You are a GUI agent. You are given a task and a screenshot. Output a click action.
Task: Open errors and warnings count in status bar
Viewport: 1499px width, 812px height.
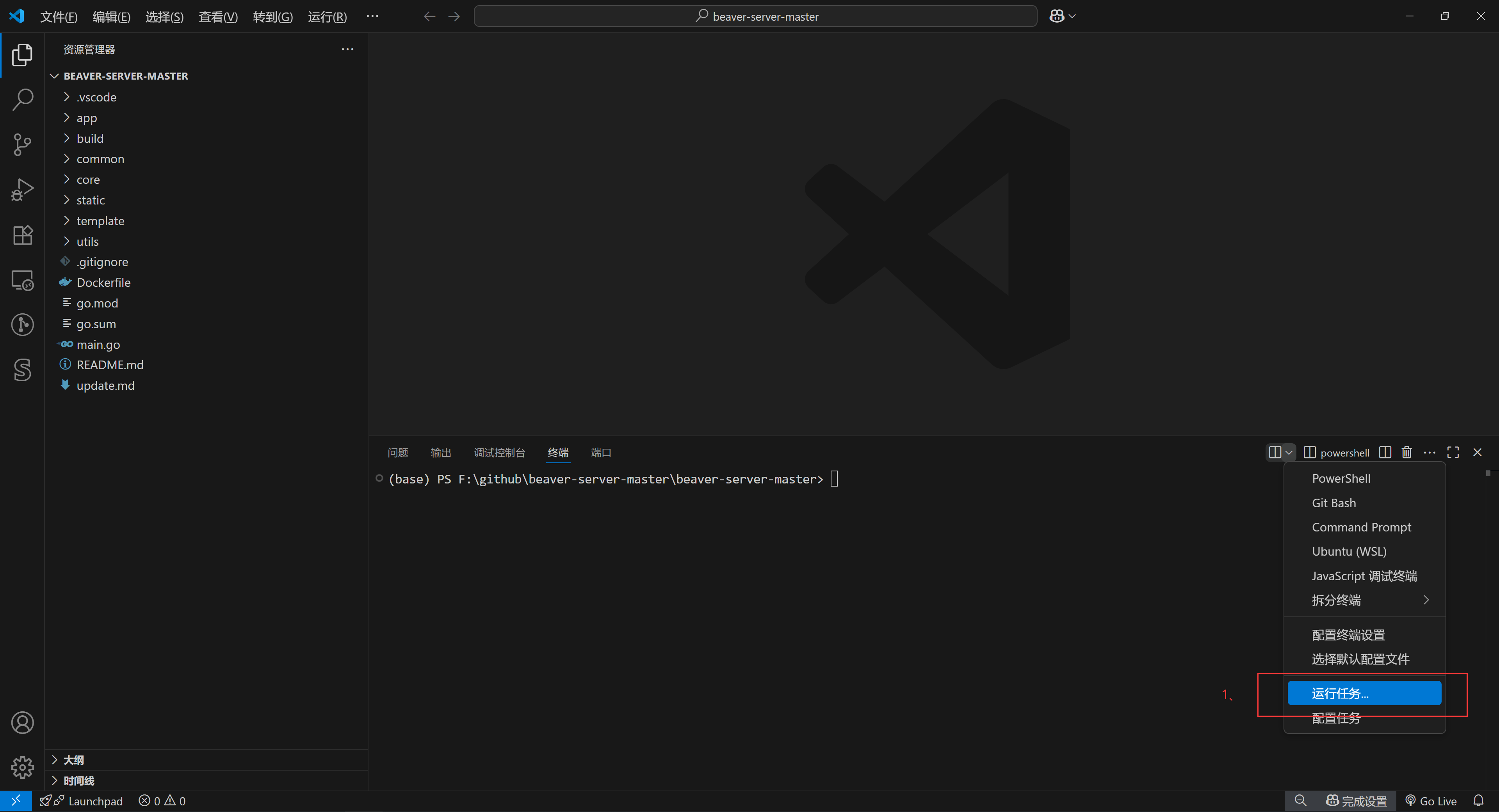[162, 801]
